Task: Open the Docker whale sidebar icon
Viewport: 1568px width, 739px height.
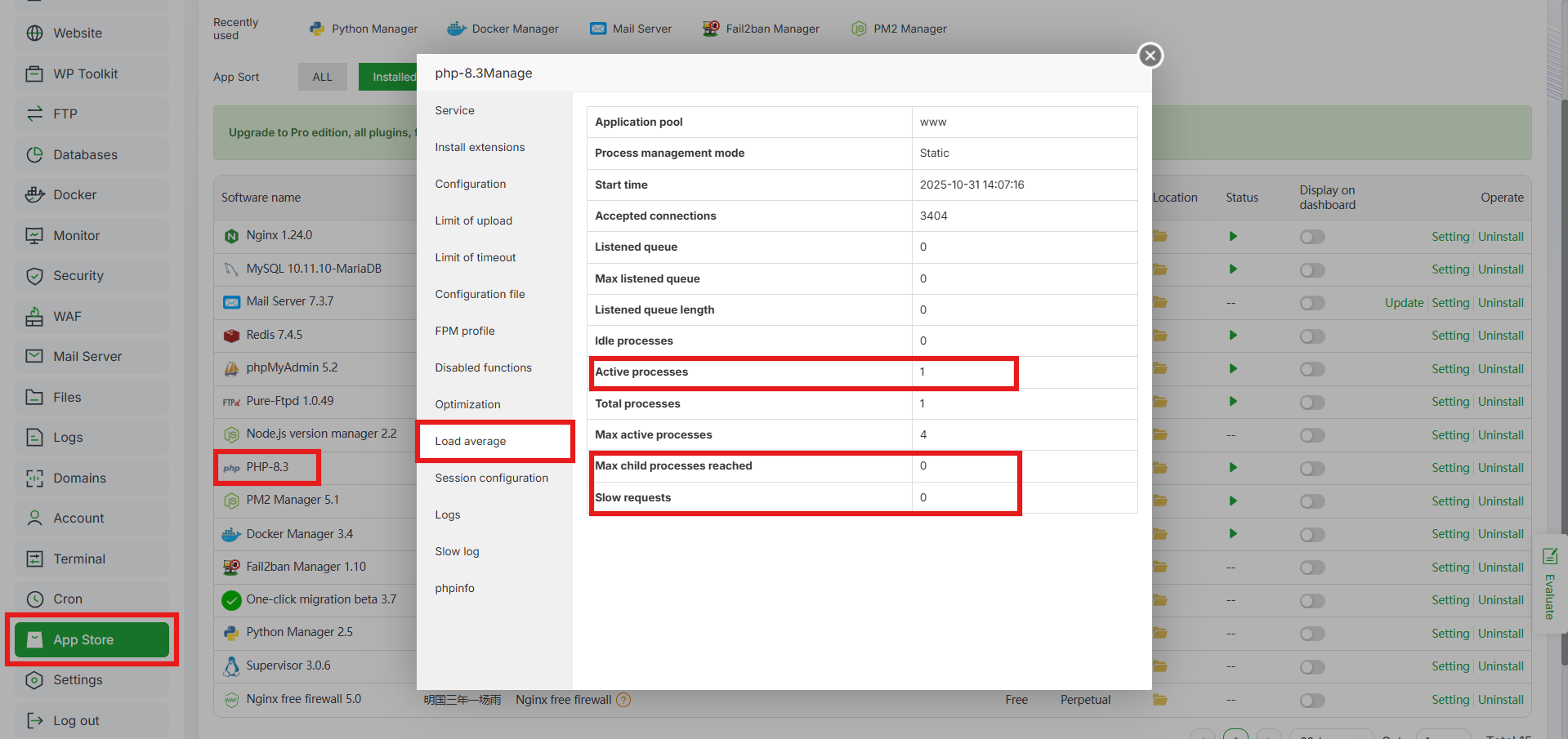Action: (x=34, y=194)
